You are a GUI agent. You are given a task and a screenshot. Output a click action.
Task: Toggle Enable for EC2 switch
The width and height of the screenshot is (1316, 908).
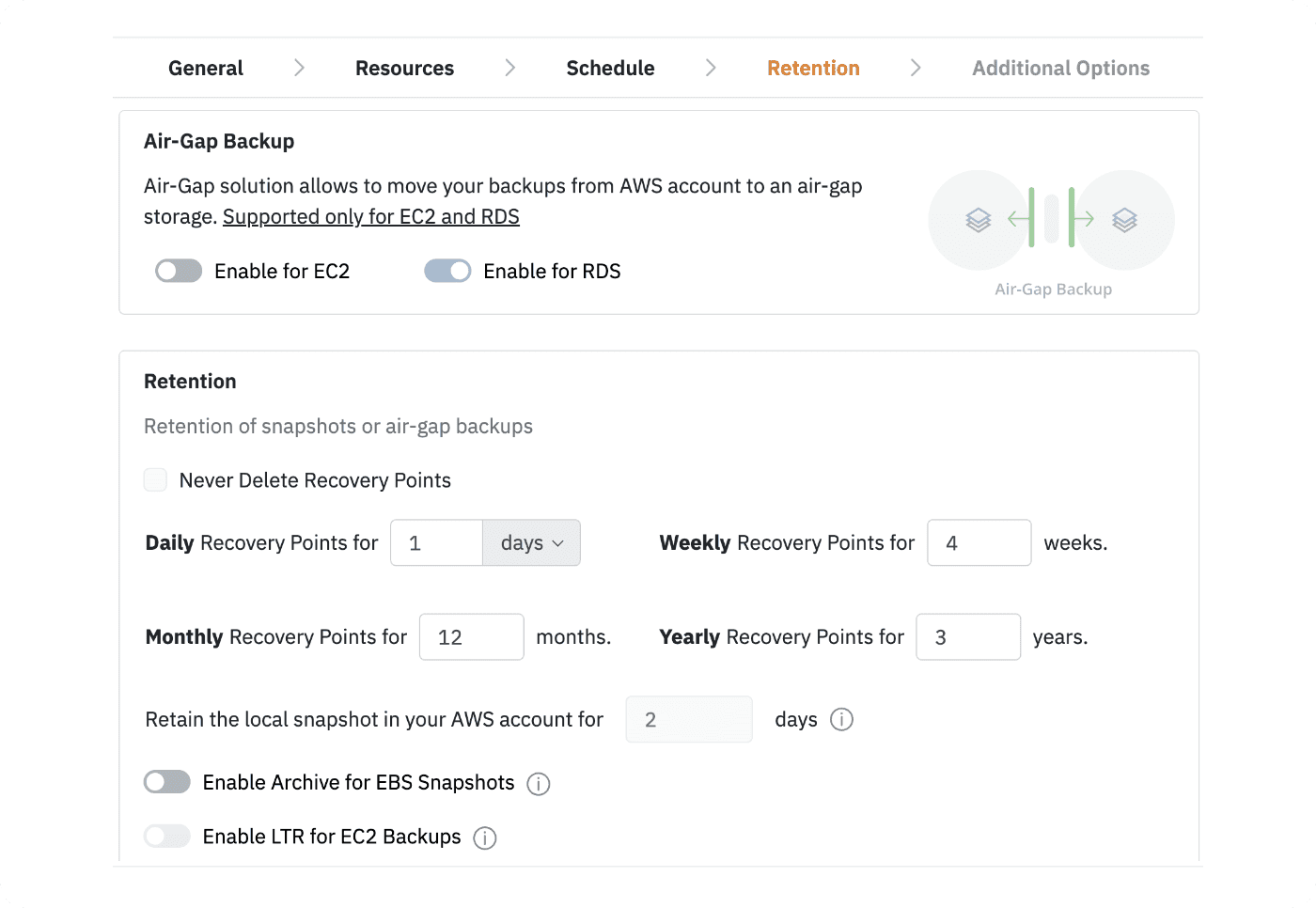coord(179,272)
